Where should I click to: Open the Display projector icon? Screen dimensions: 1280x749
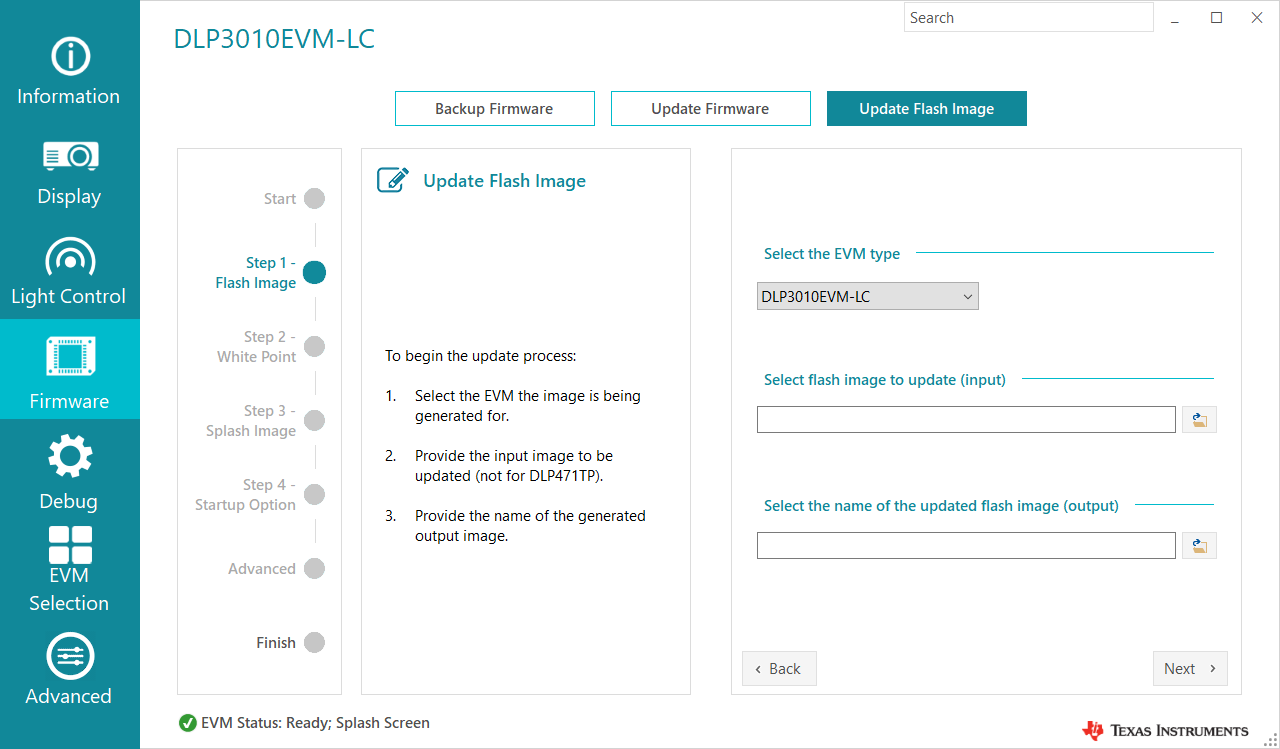pos(70,156)
